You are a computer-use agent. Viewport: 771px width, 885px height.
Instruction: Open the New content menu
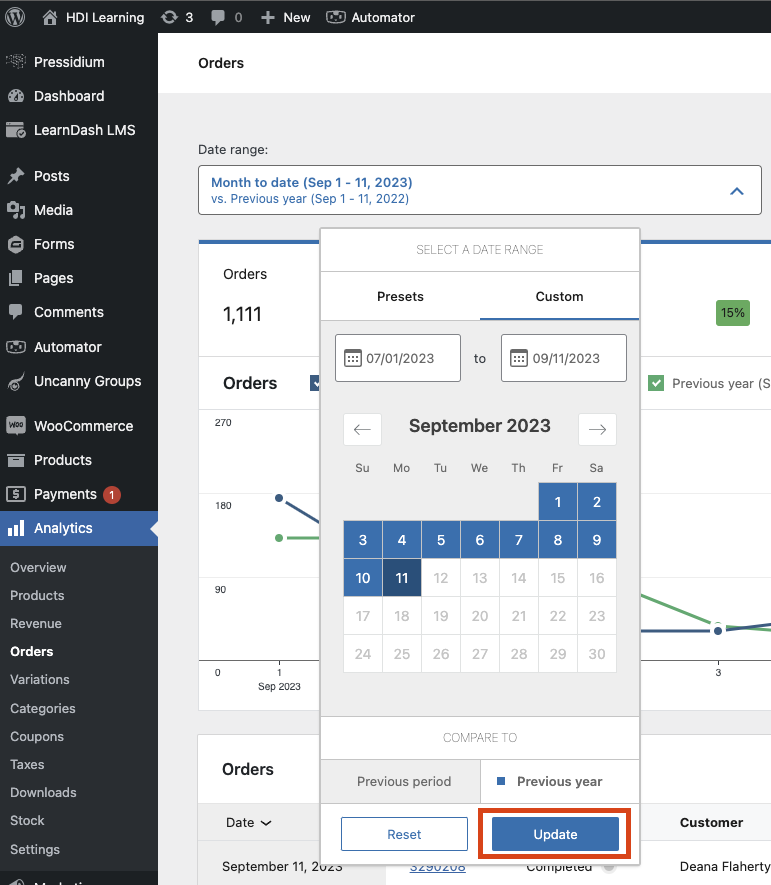tap(286, 17)
